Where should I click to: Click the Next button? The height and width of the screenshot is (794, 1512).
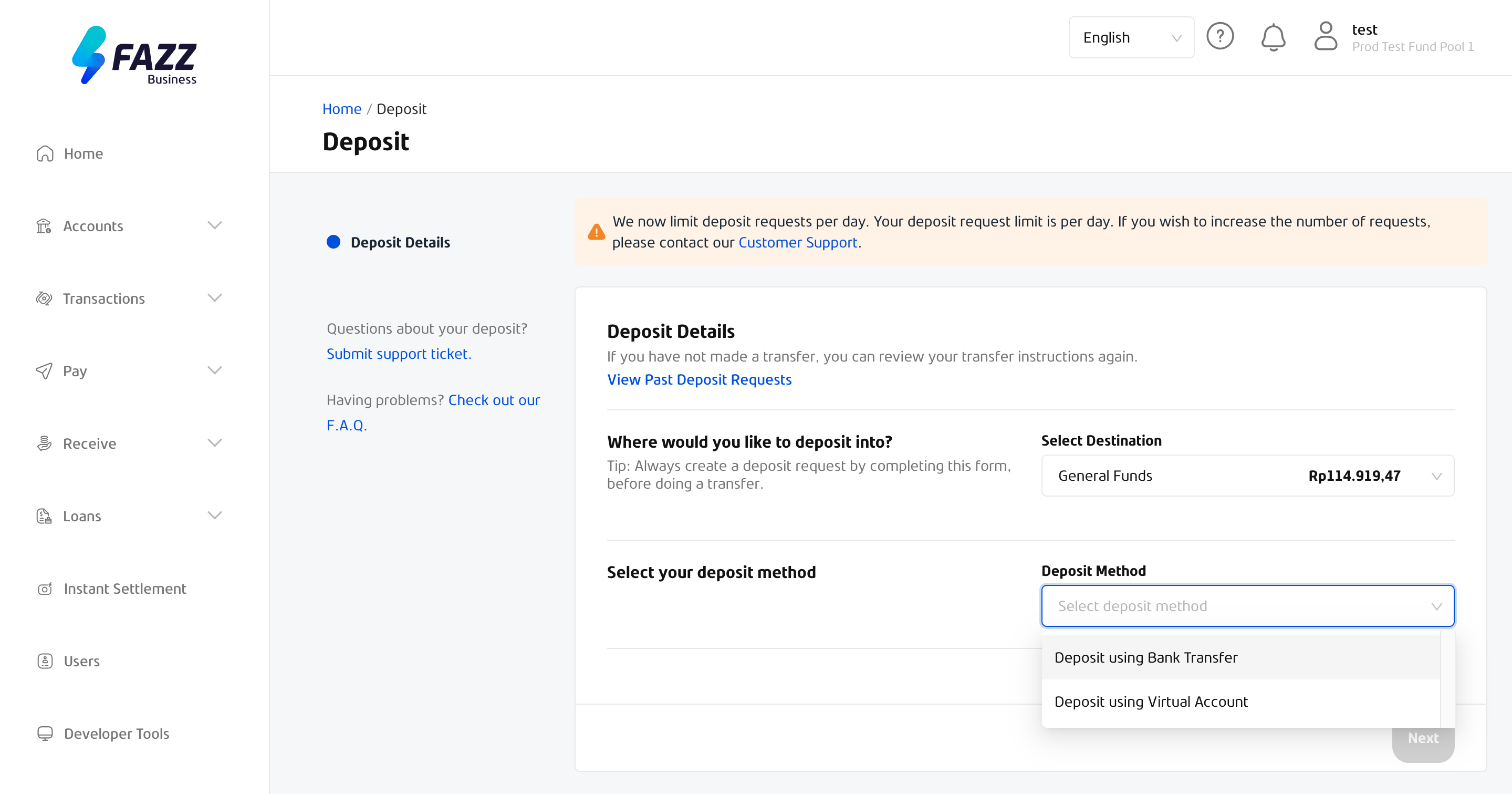[x=1423, y=738]
